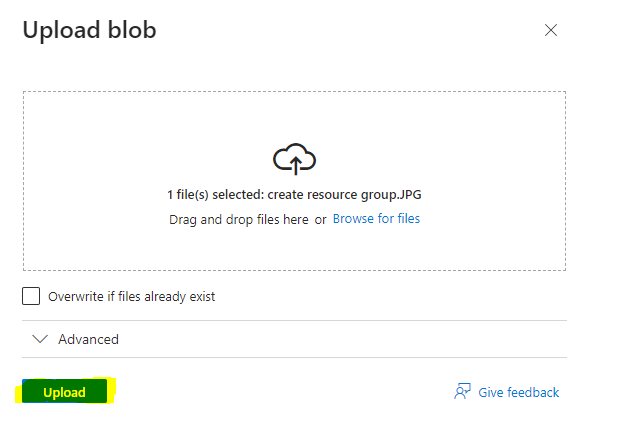Screen dimensions: 622x437
Task: Open the Give feedback link
Action: (518, 392)
